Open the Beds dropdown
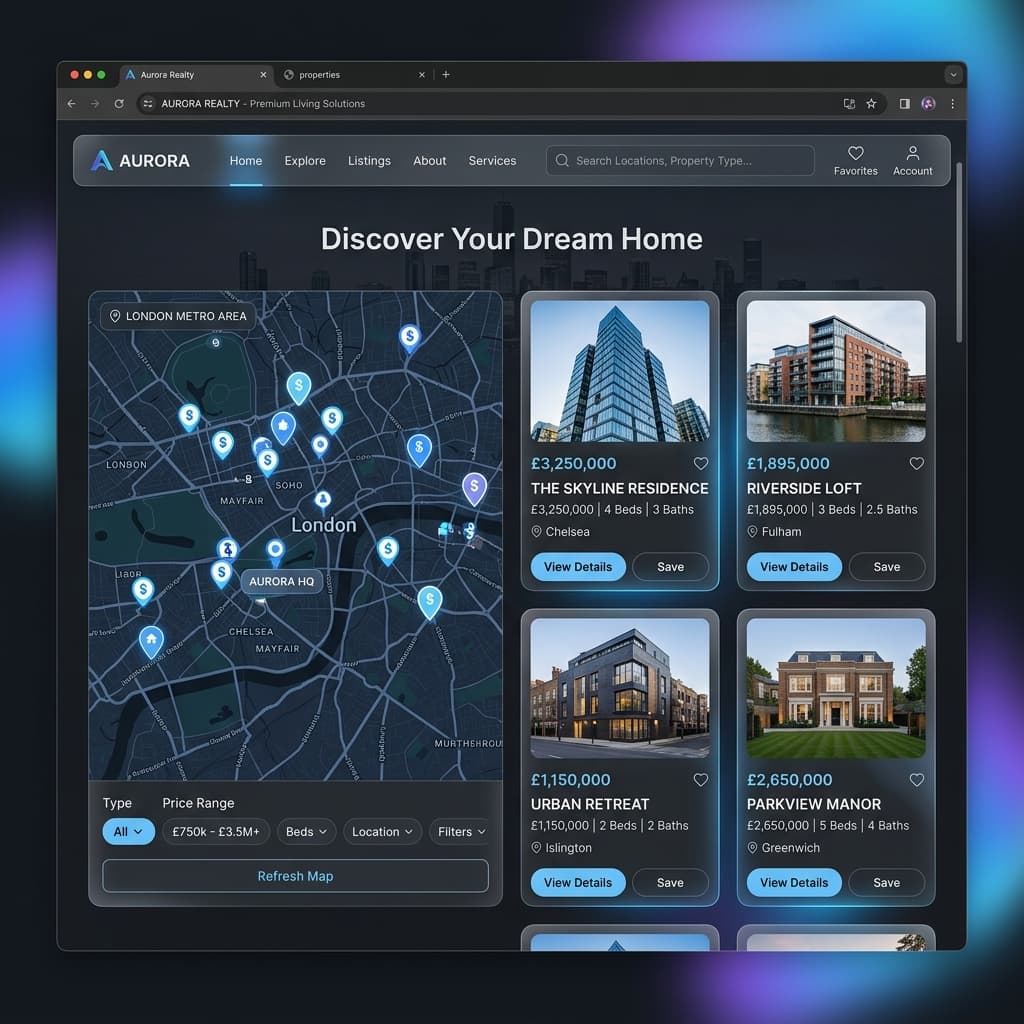Viewport: 1024px width, 1024px height. click(x=306, y=832)
